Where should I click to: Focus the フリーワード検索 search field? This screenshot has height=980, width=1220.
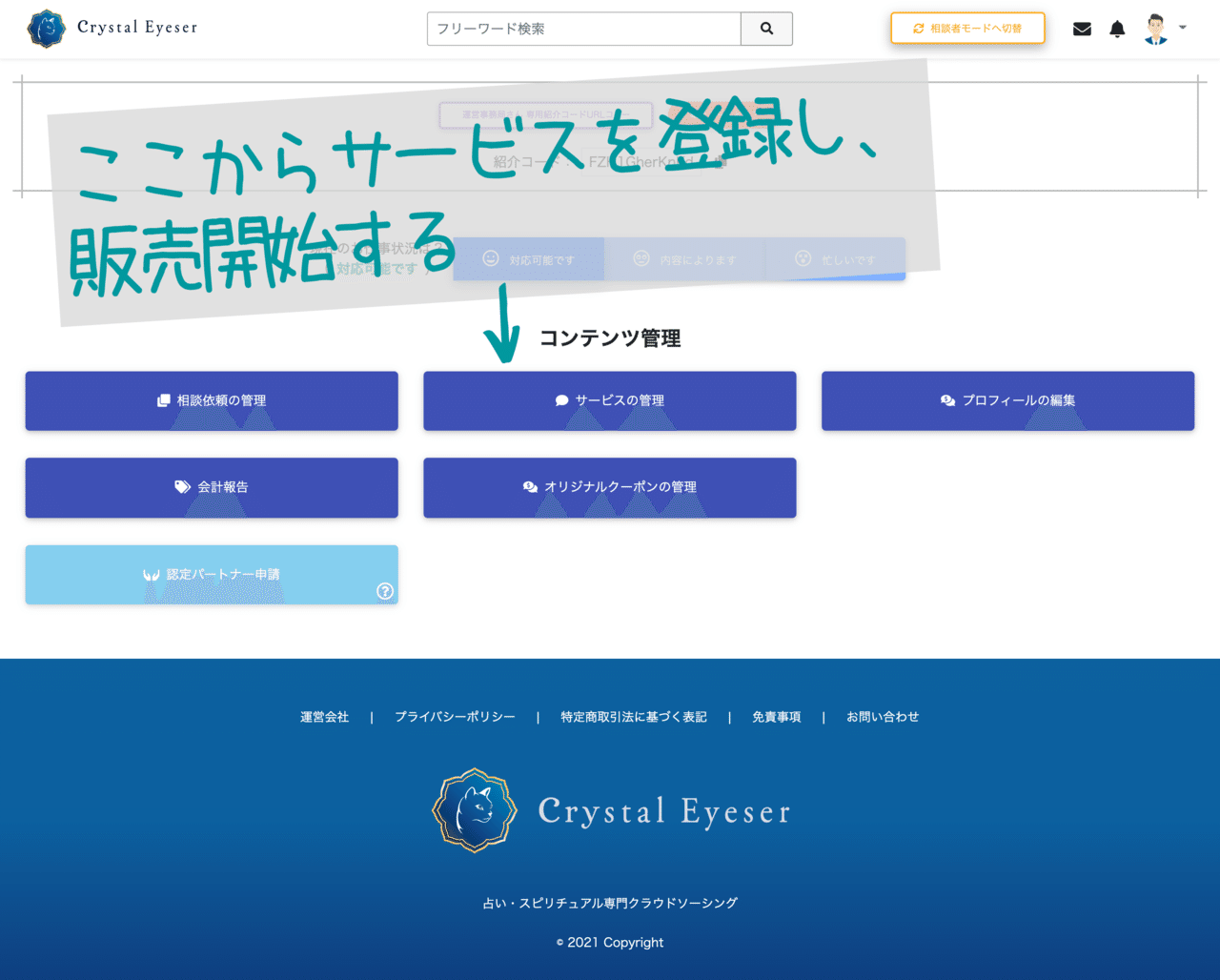click(584, 29)
